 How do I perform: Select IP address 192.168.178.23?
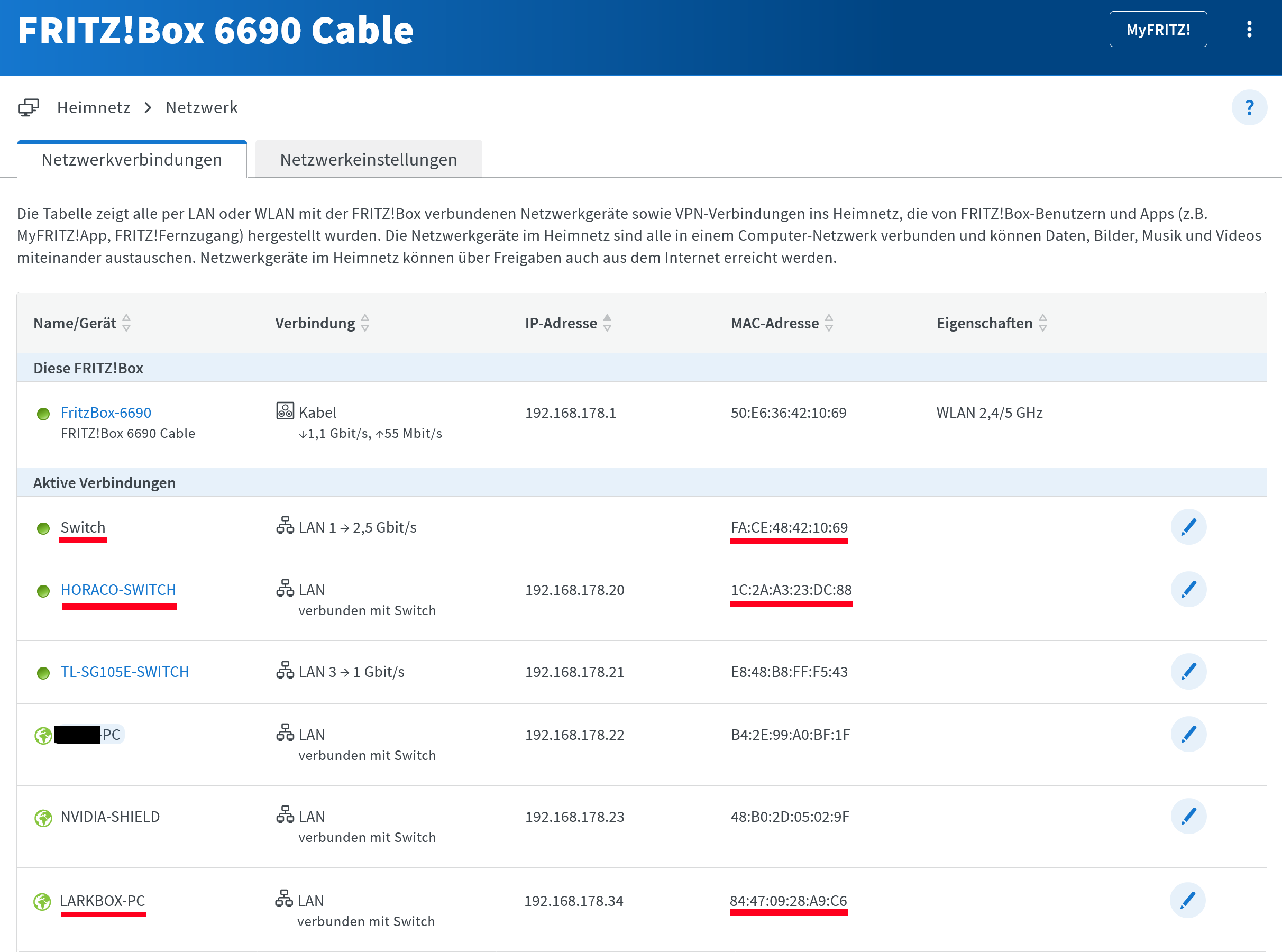(574, 817)
